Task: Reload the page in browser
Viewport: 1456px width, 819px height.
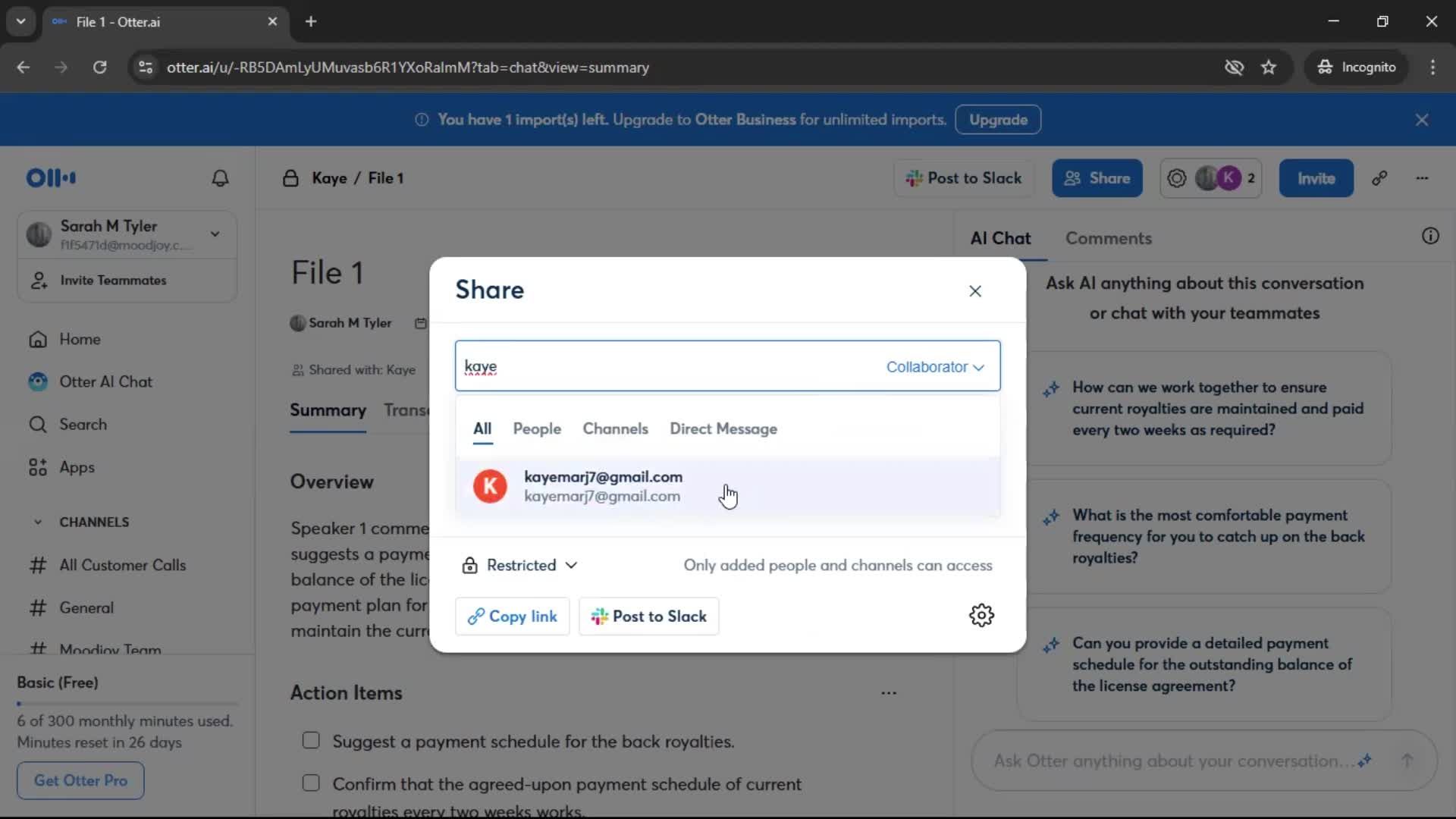Action: 99,67
